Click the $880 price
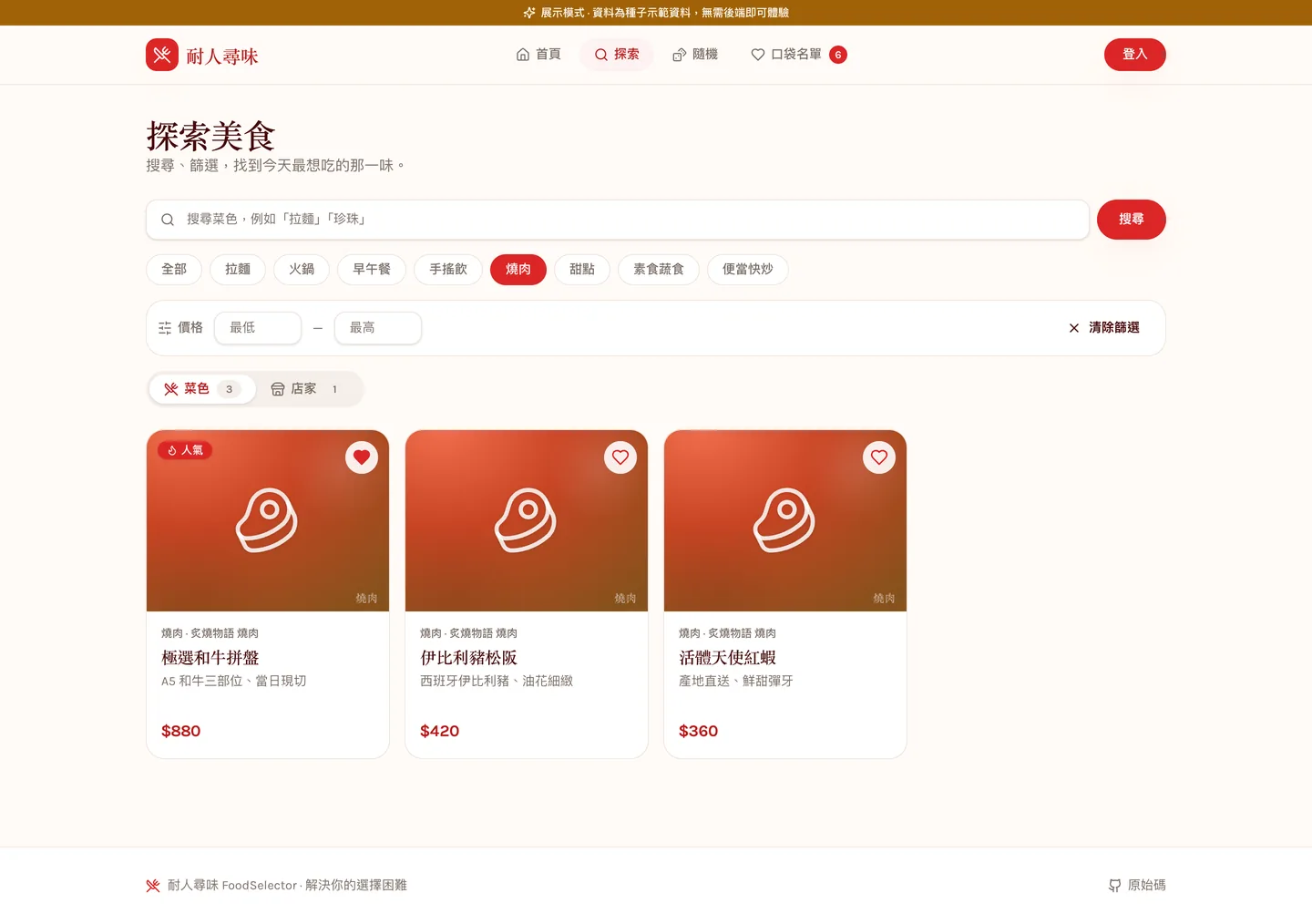This screenshot has width=1312, height=924. click(x=181, y=731)
